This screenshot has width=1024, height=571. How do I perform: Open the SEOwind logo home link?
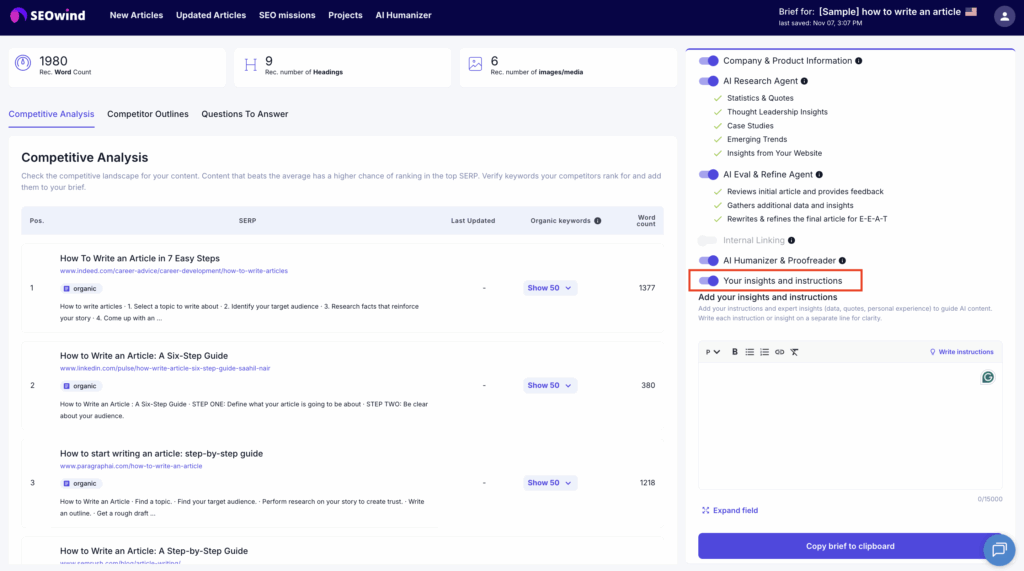point(47,15)
